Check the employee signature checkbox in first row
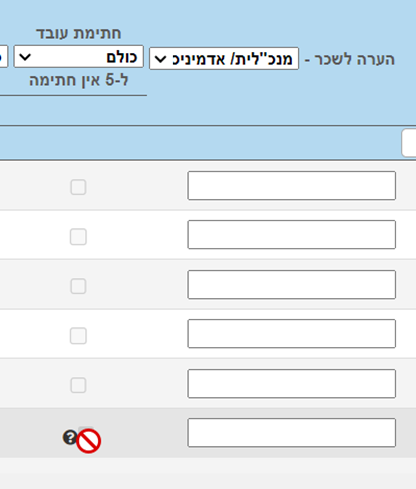This screenshot has width=416, height=489. 78,187
